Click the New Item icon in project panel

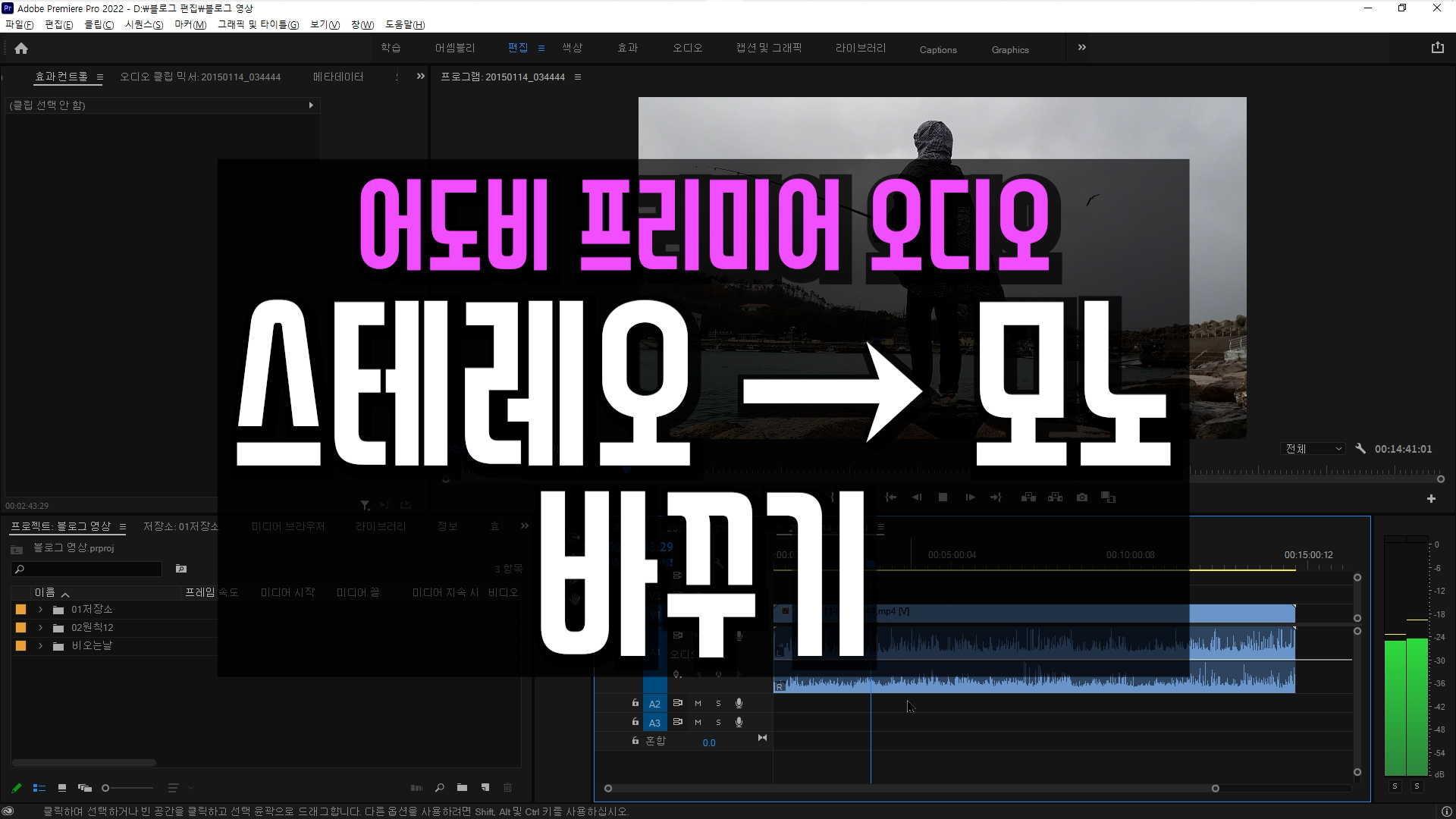485,788
